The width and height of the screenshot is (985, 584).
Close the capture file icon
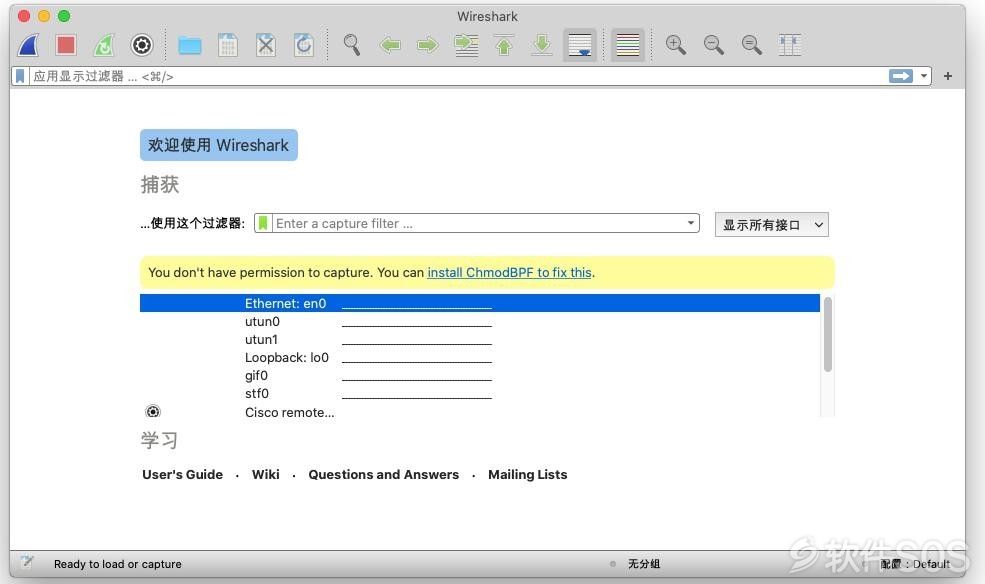266,45
